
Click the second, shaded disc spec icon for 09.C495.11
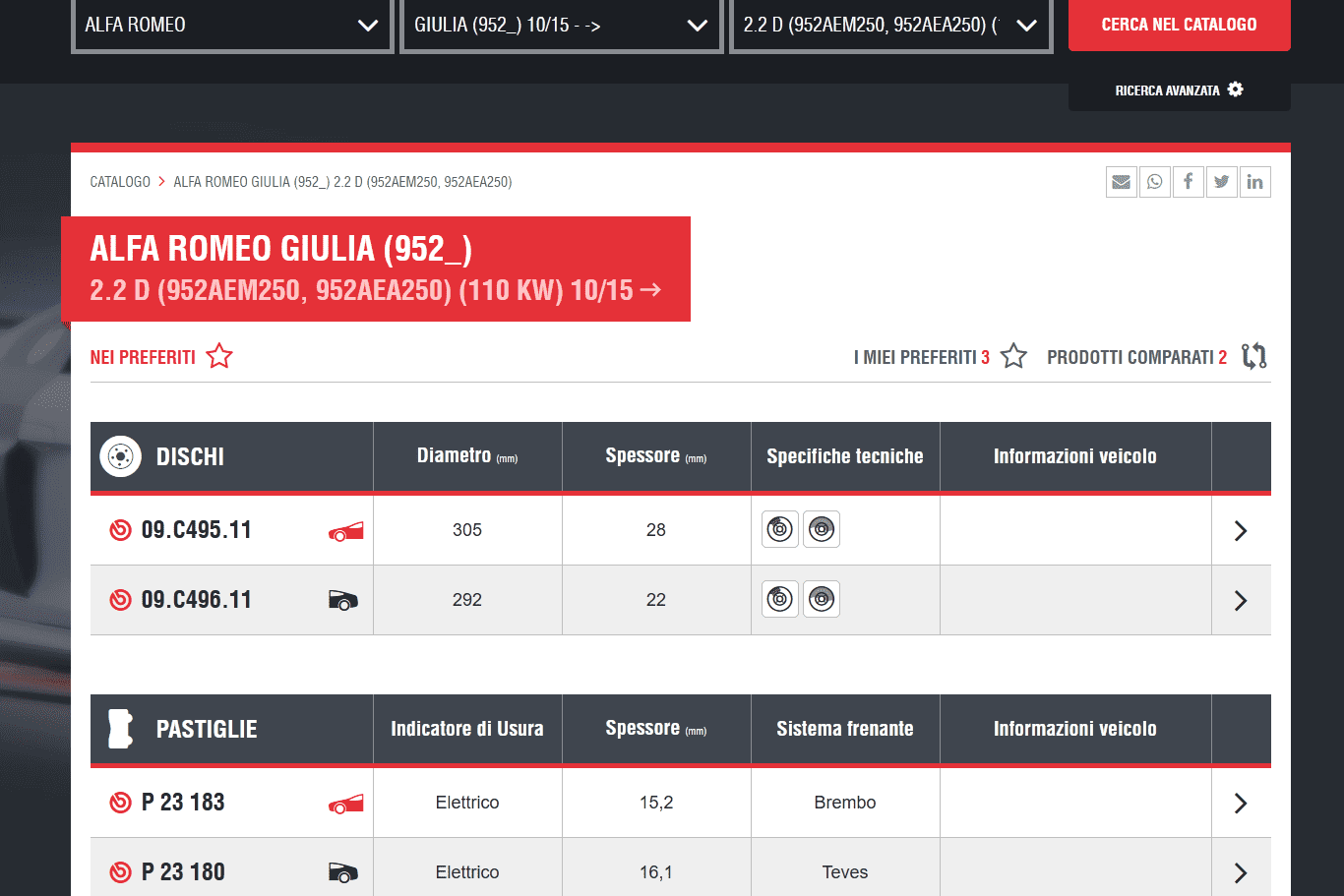[822, 529]
